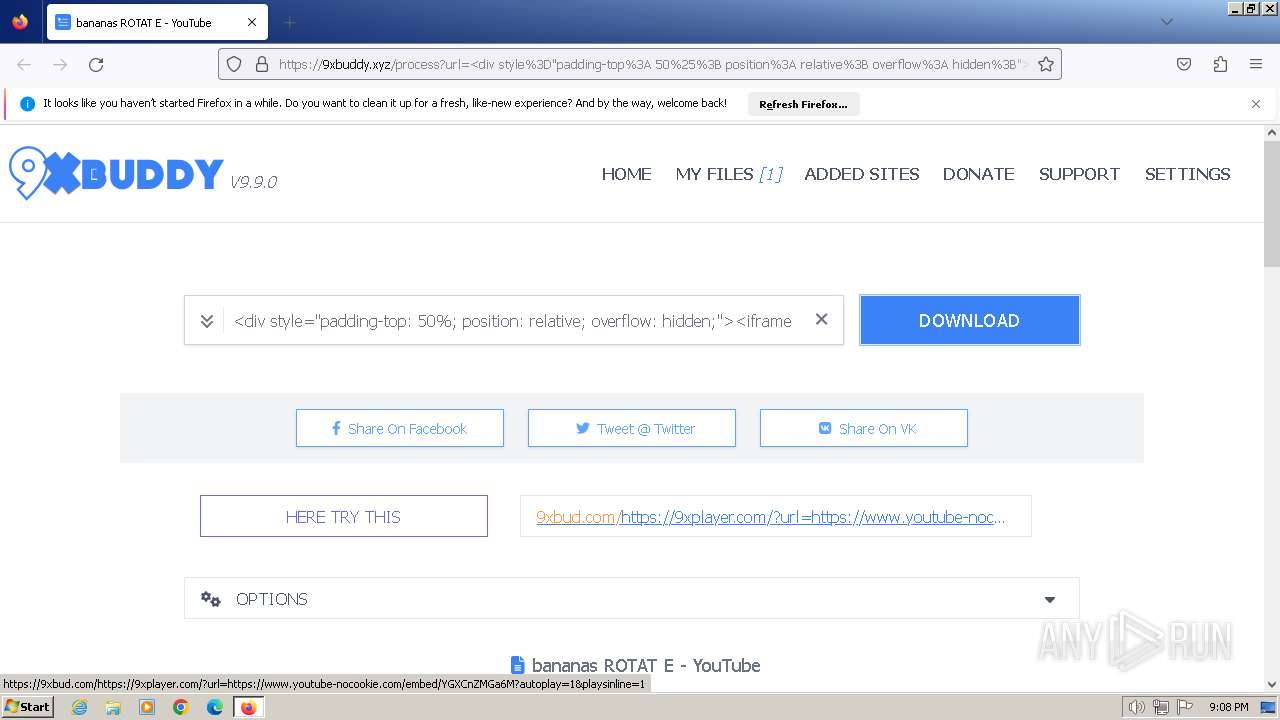This screenshot has height=720, width=1280.
Task: Close the bananas ROTAT E tab
Action: tap(252, 22)
